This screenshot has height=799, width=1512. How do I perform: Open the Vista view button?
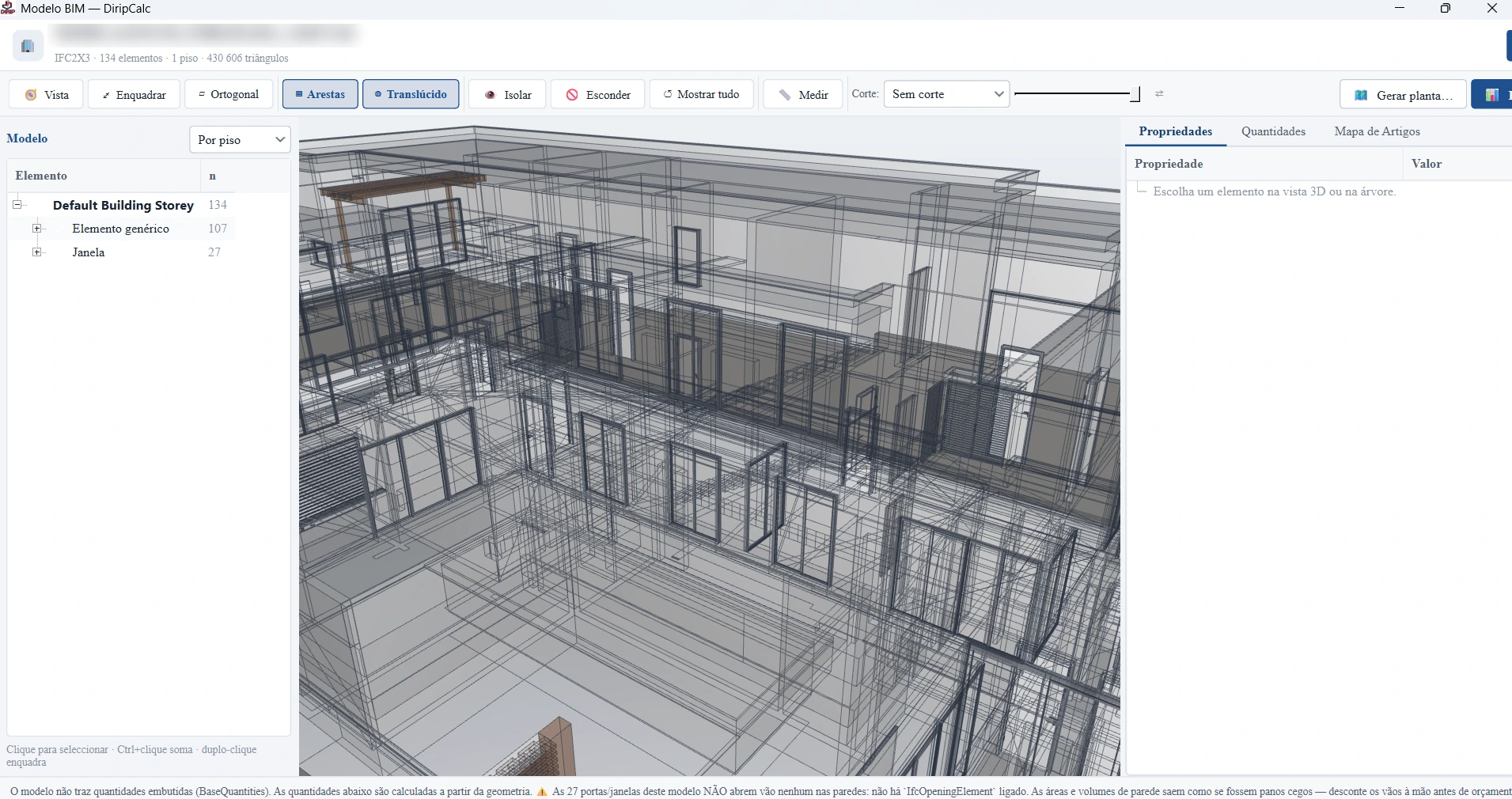46,94
